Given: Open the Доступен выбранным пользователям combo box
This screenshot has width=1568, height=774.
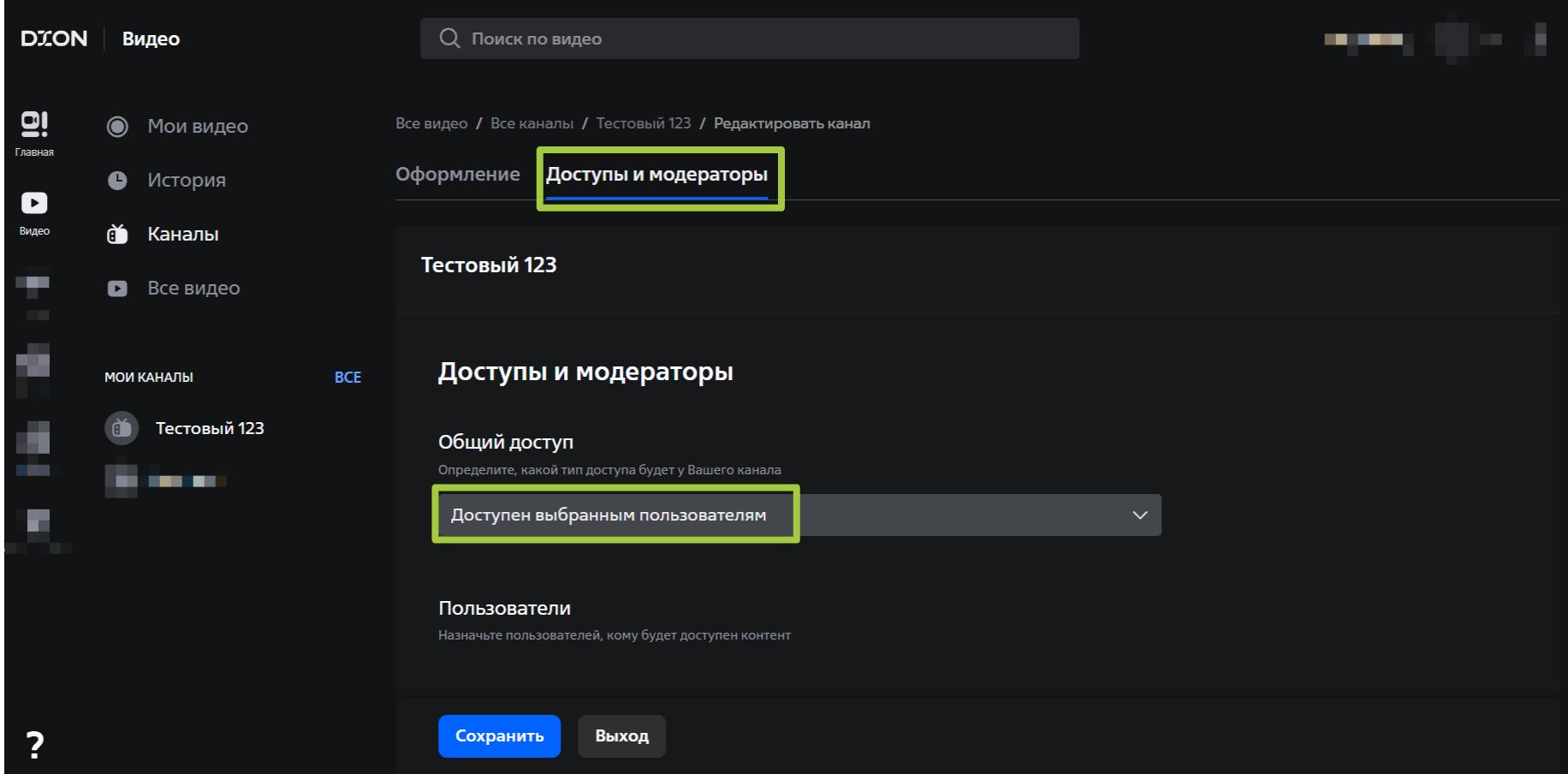Looking at the screenshot, I should [799, 515].
